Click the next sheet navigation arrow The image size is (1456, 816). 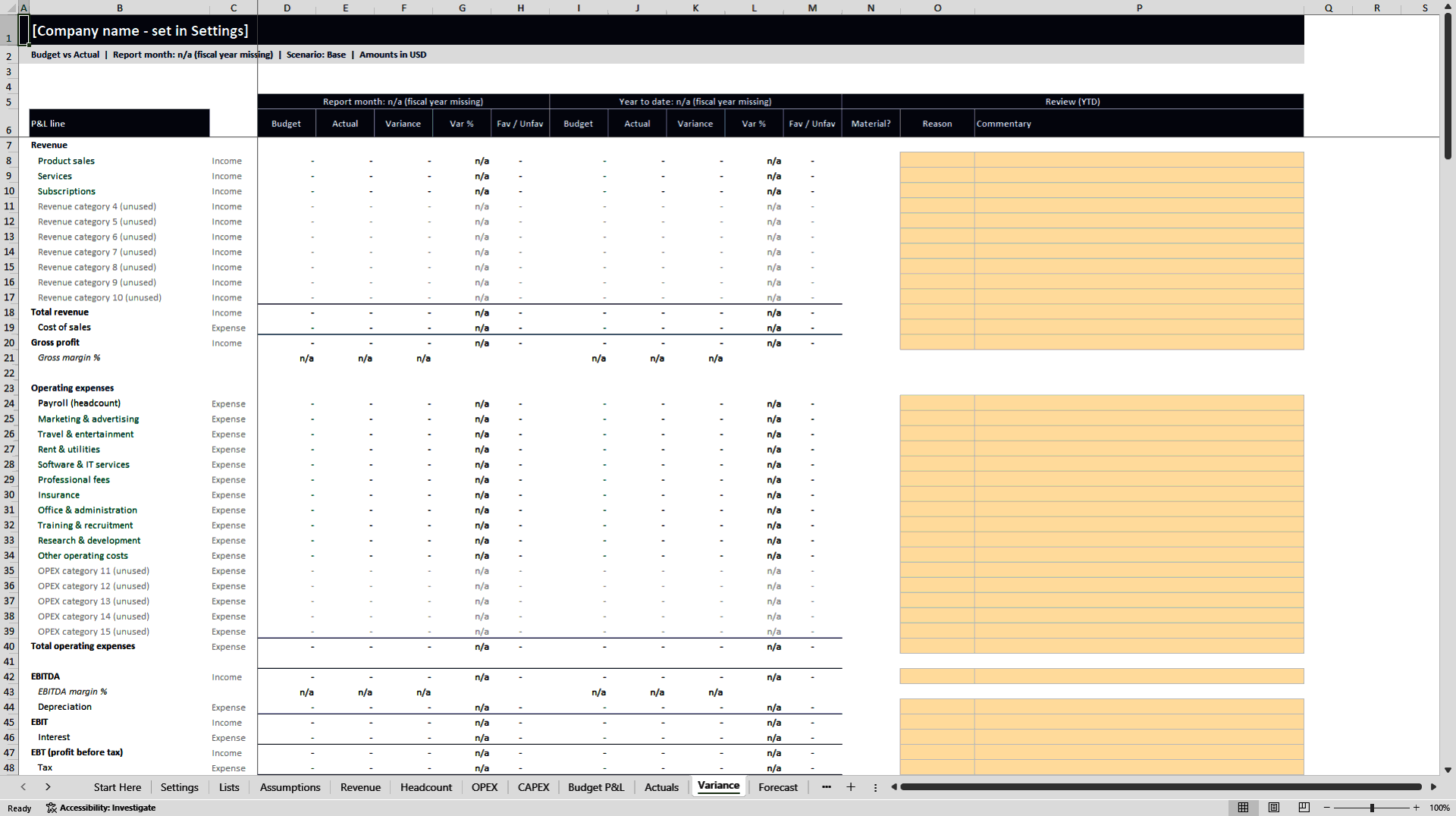tap(48, 787)
